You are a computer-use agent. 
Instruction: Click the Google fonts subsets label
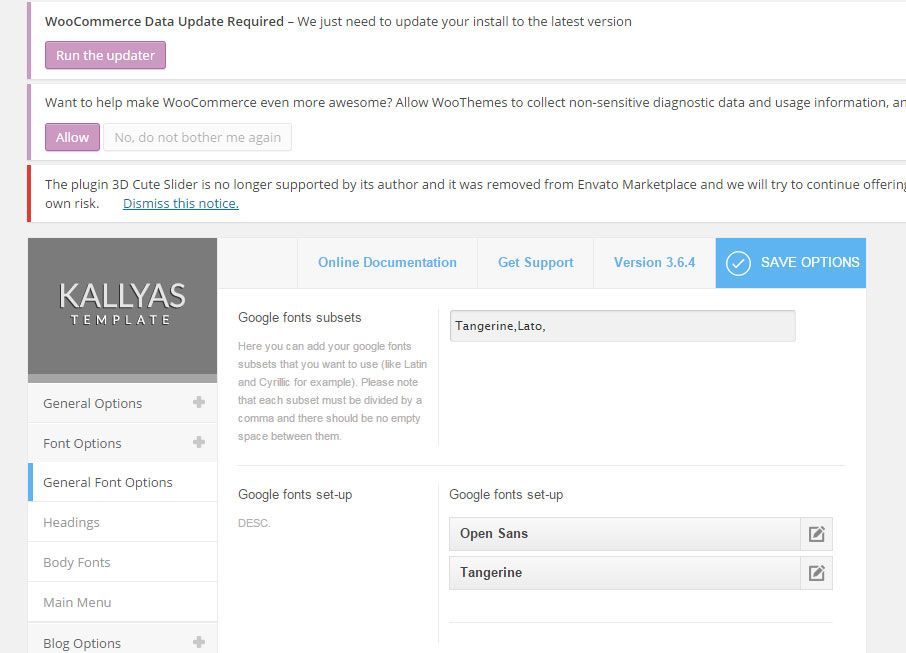[x=299, y=318]
